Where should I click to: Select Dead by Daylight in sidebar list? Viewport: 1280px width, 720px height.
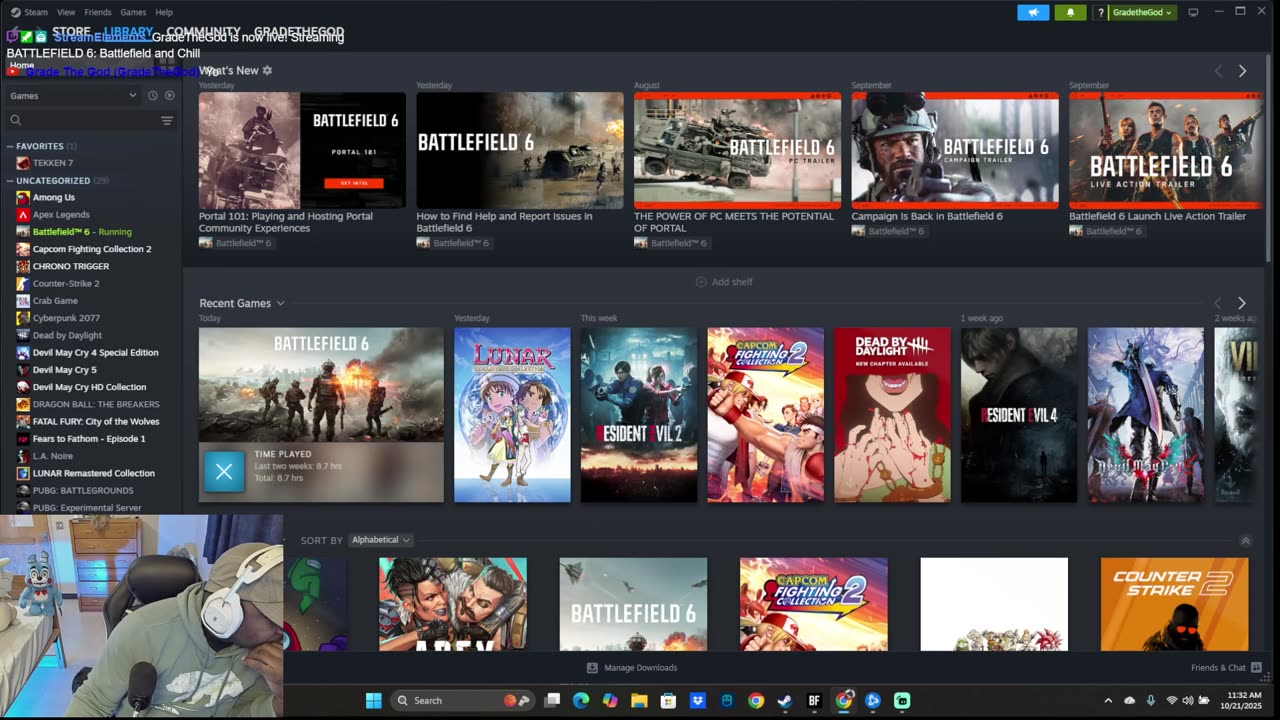point(67,335)
